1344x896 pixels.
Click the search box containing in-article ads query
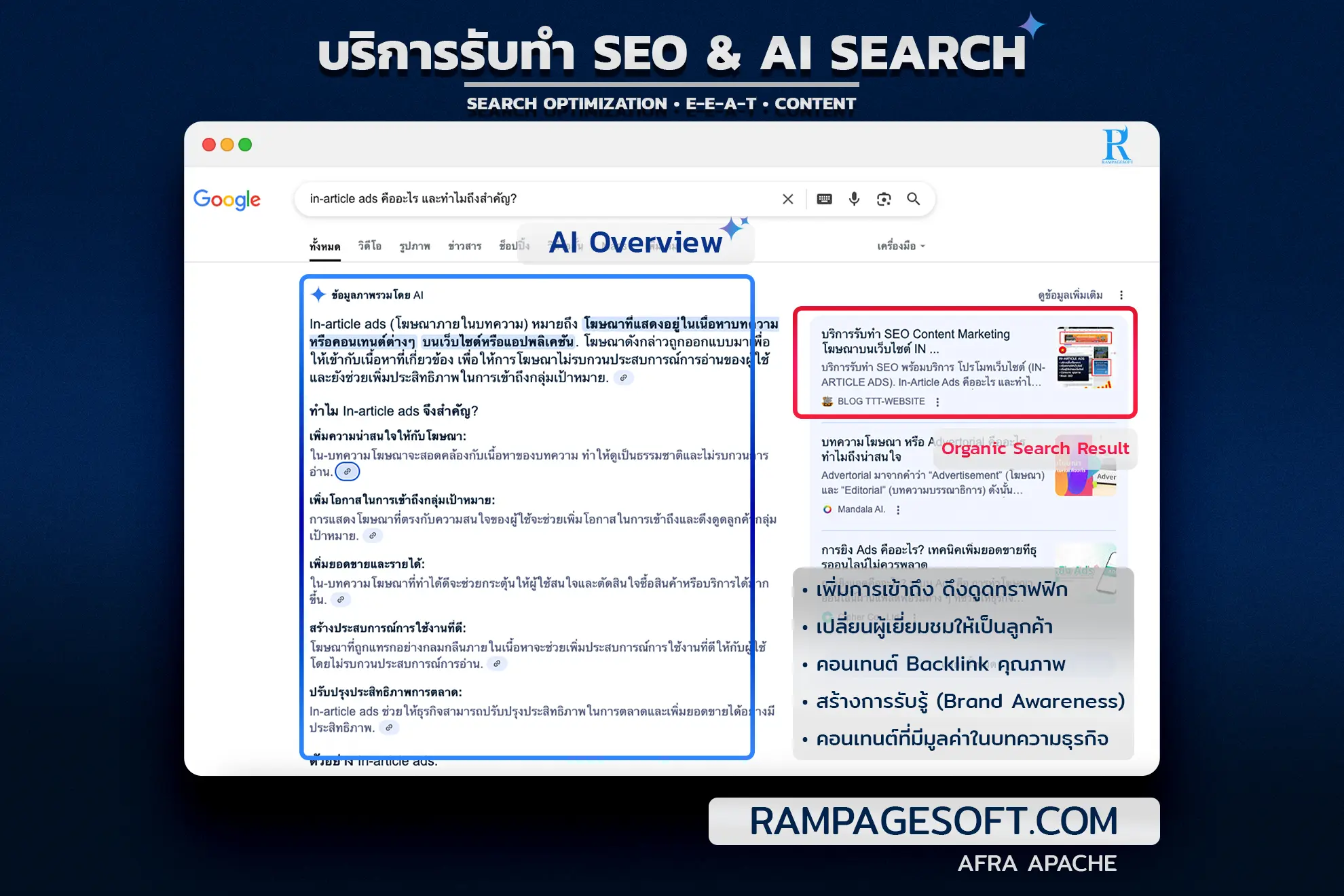point(614,199)
